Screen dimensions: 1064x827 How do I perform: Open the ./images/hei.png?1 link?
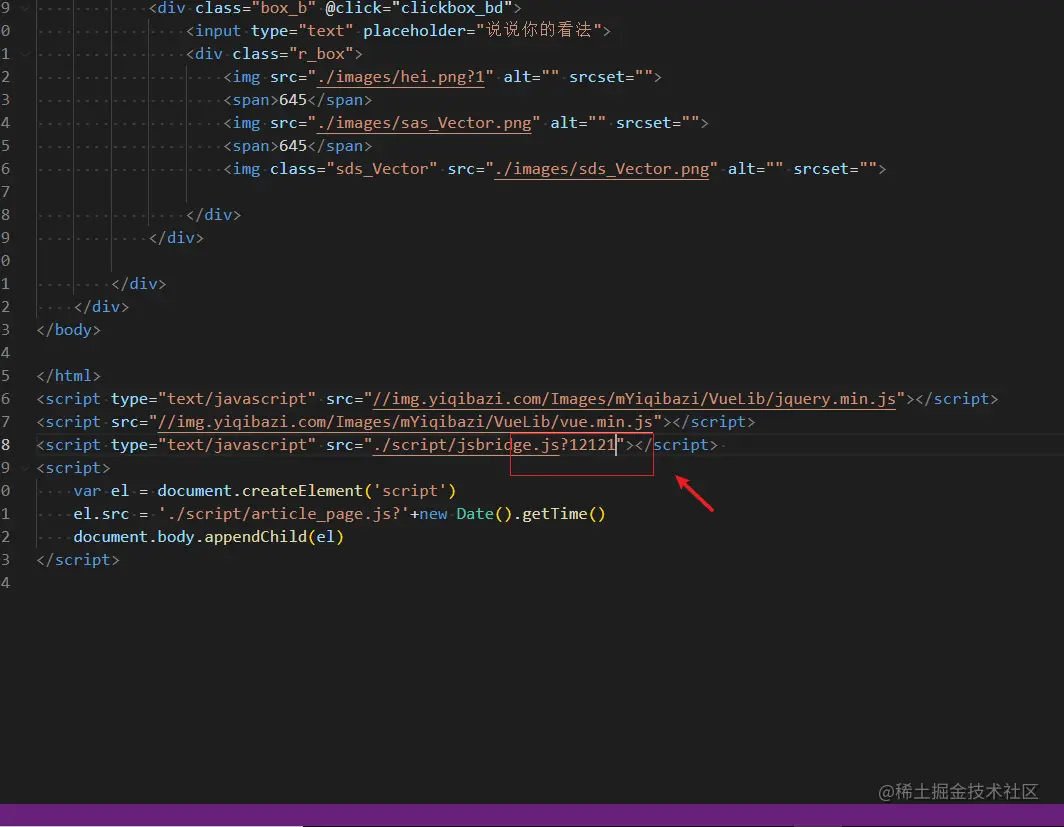point(401,77)
